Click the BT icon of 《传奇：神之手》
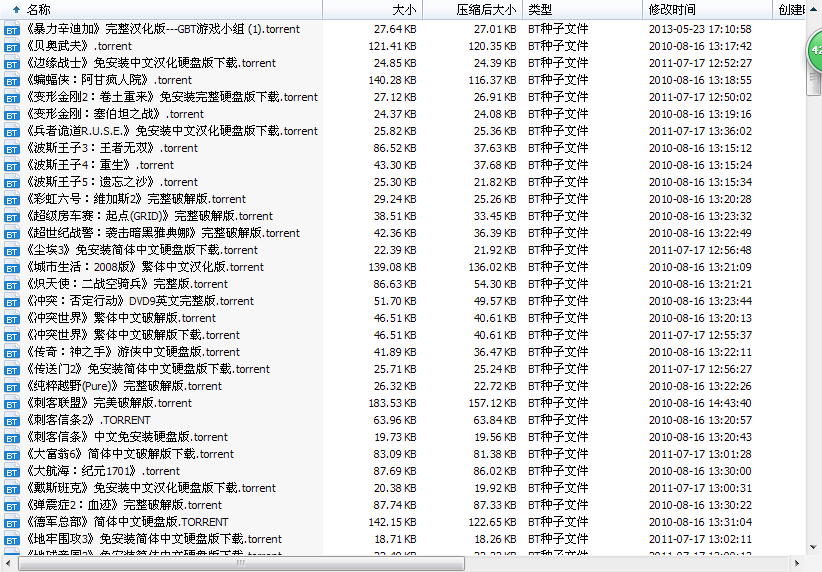Image resolution: width=822 pixels, height=572 pixels. tap(12, 352)
